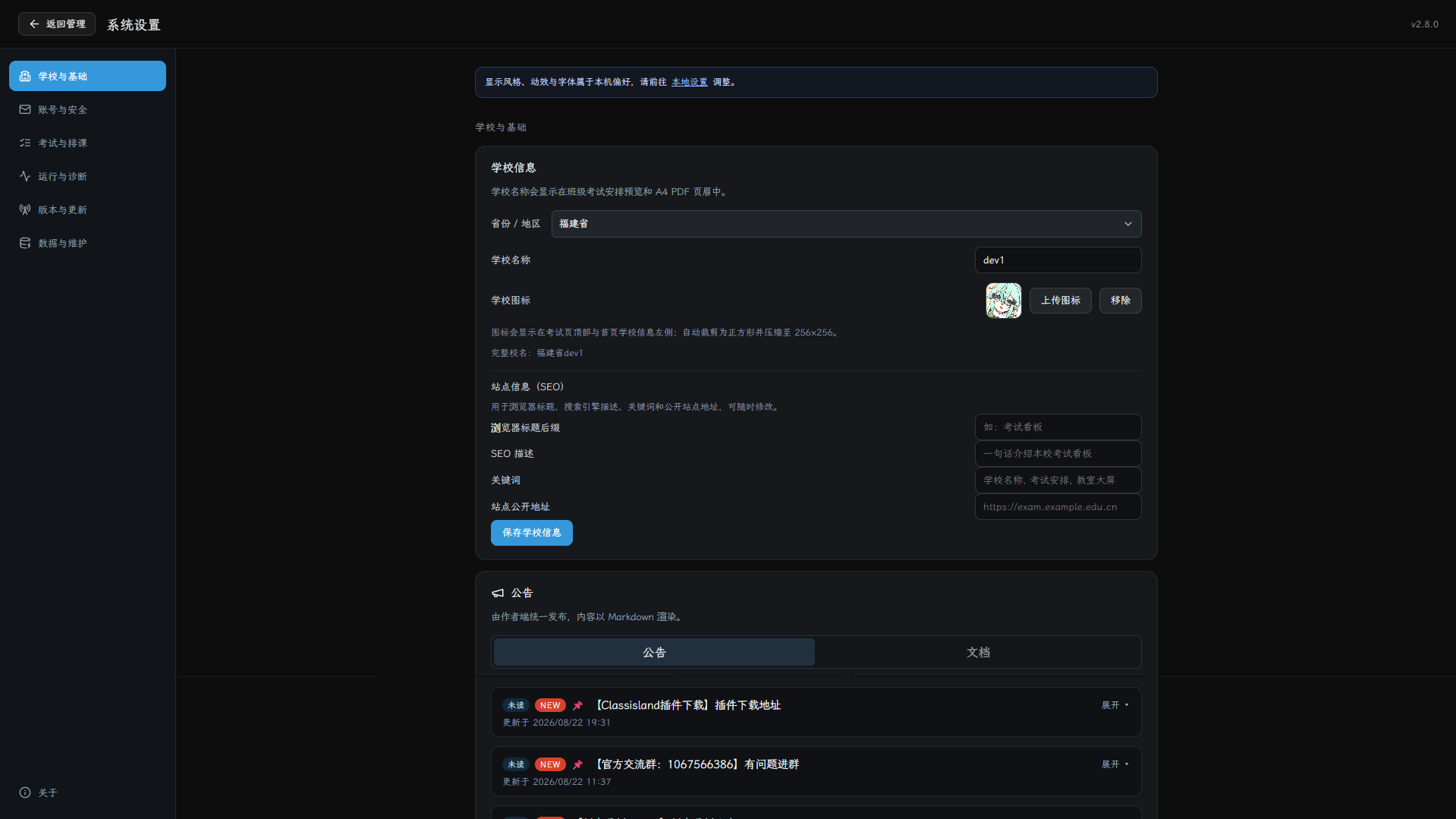Screen dimensions: 1456x819
Task: Focus the 浏览器标题后缀 input field
Action: tap(1058, 427)
